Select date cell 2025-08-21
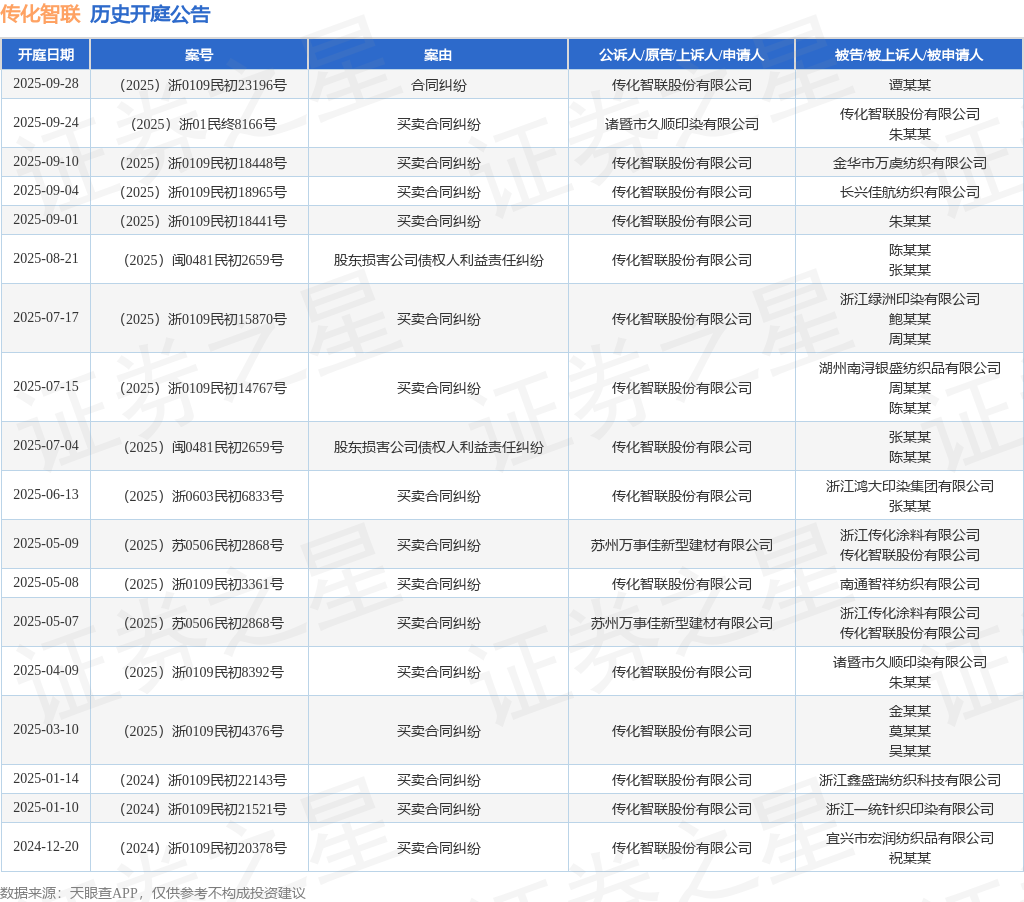Screen dimensions: 1024x902 click(46, 259)
